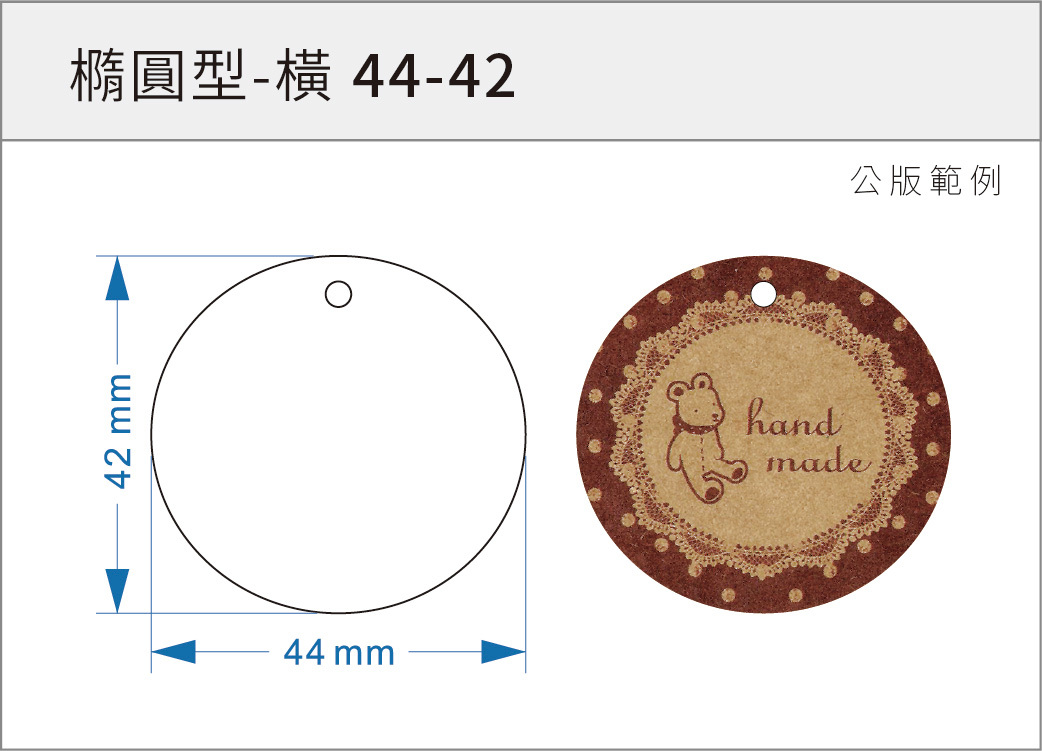The width and height of the screenshot is (1042, 751).
Task: Click the center of the blank circle outline
Action: [338, 434]
